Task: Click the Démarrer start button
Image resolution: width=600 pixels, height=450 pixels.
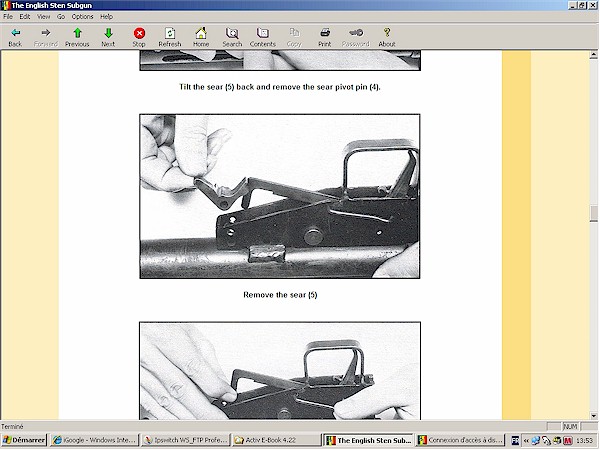Action: pos(24,440)
